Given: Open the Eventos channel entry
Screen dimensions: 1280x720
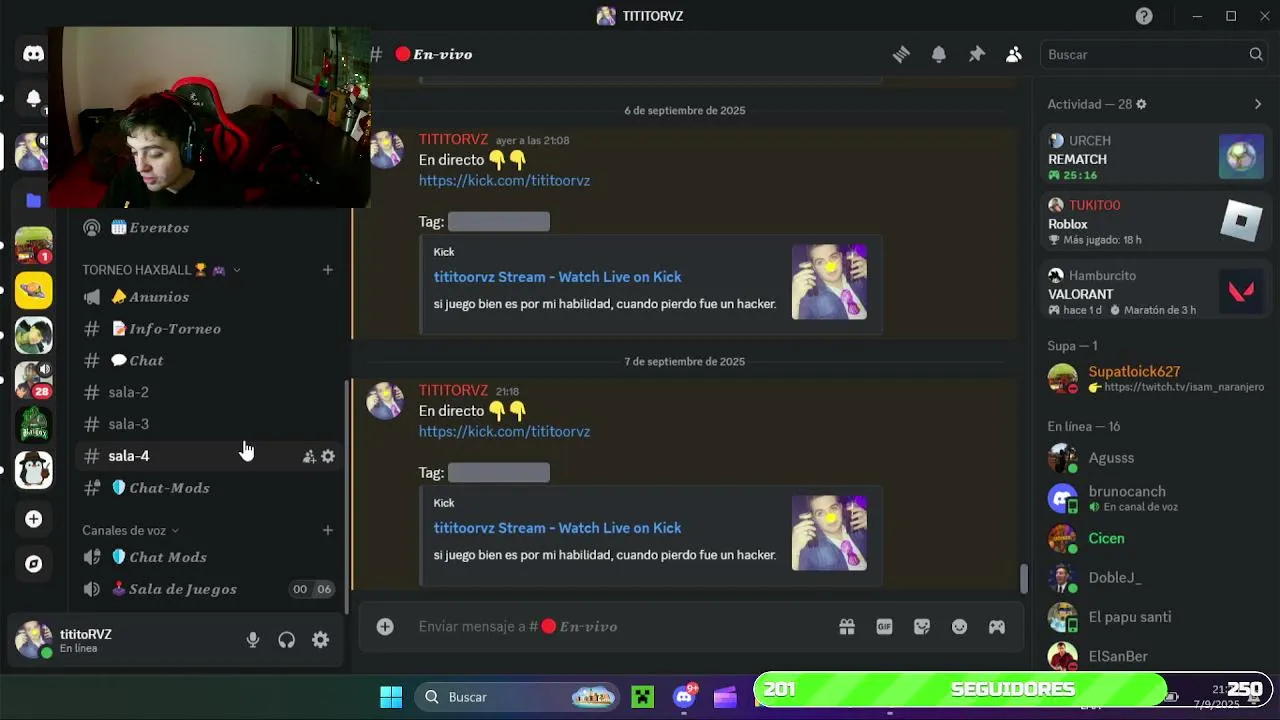Looking at the screenshot, I should [208, 228].
